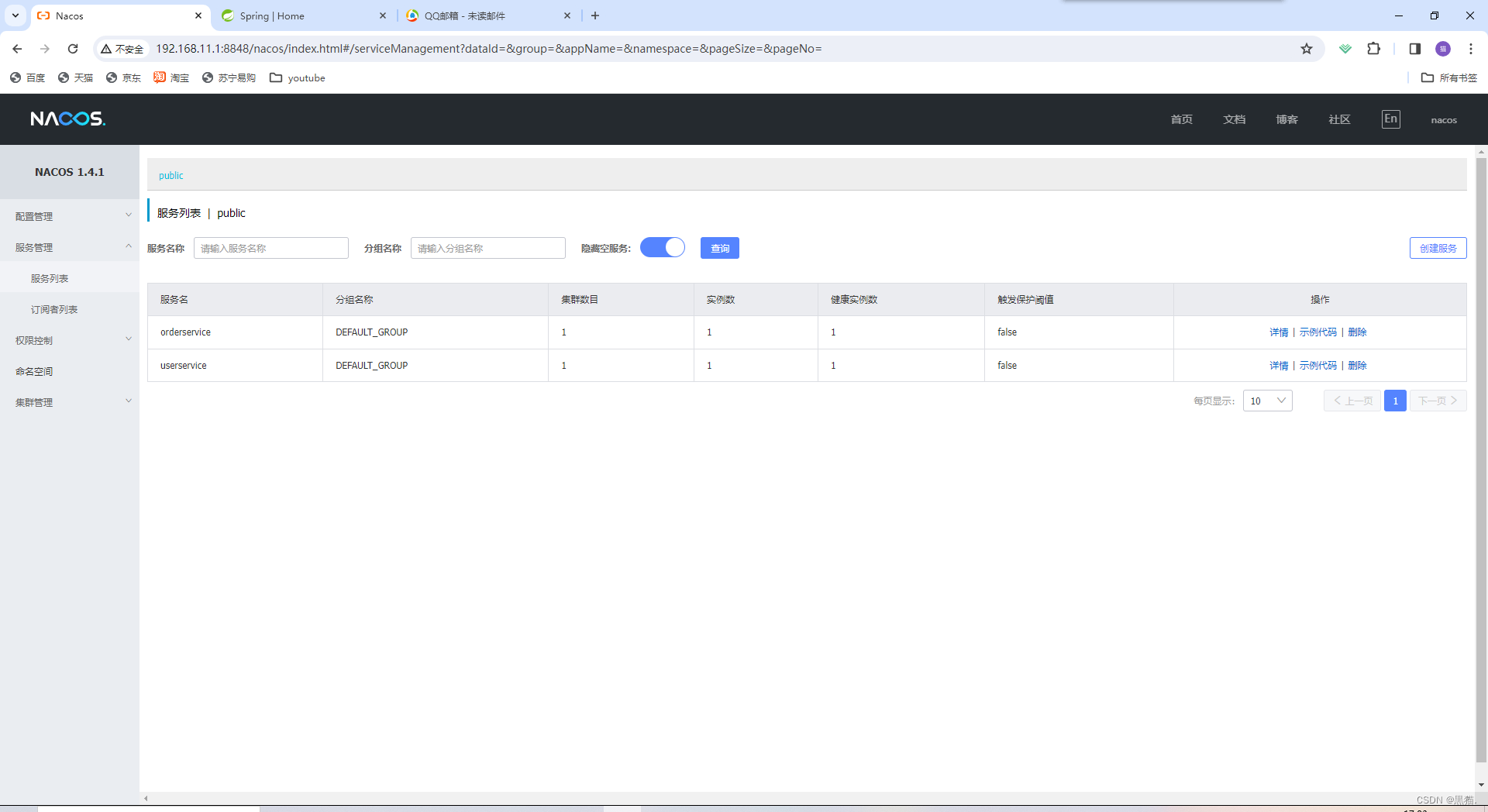
Task: Open a new browser tab
Action: [595, 15]
